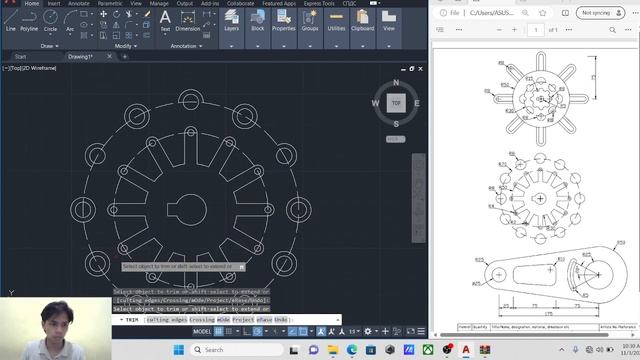Expand the Annotation panel dropdown
The image size is (640, 360).
[186, 46]
